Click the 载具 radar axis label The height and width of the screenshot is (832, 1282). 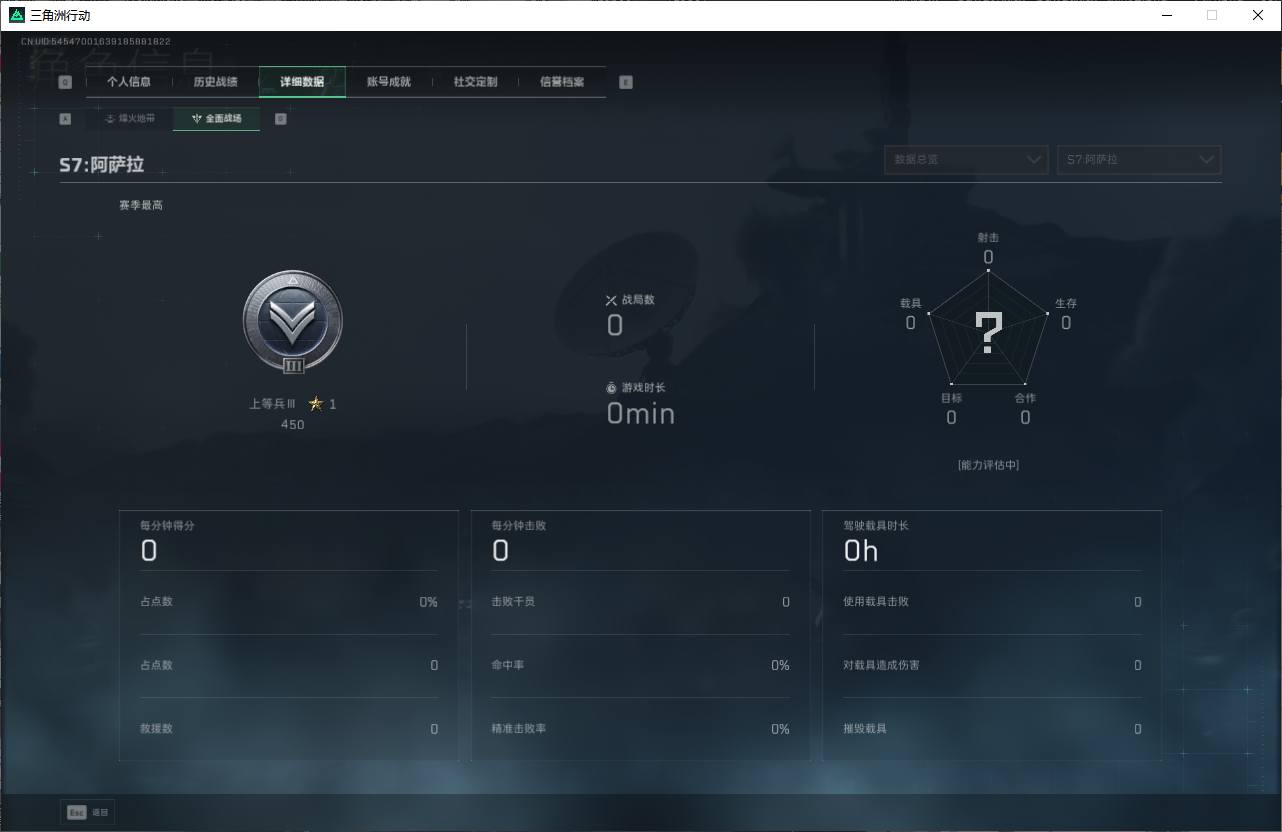pyautogui.click(x=911, y=303)
